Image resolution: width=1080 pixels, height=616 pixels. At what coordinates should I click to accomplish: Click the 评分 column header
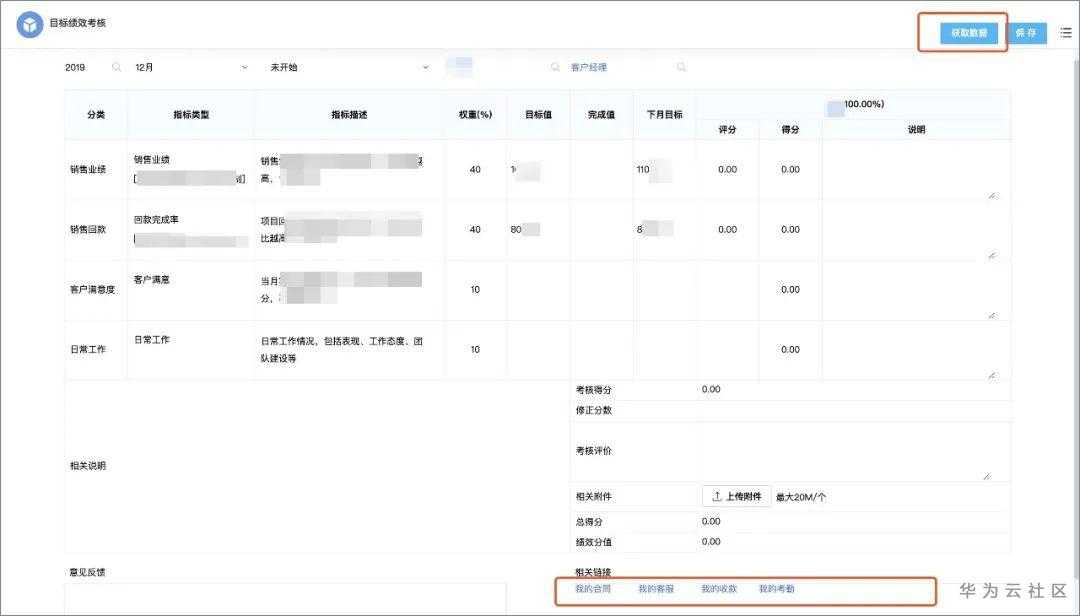727,129
